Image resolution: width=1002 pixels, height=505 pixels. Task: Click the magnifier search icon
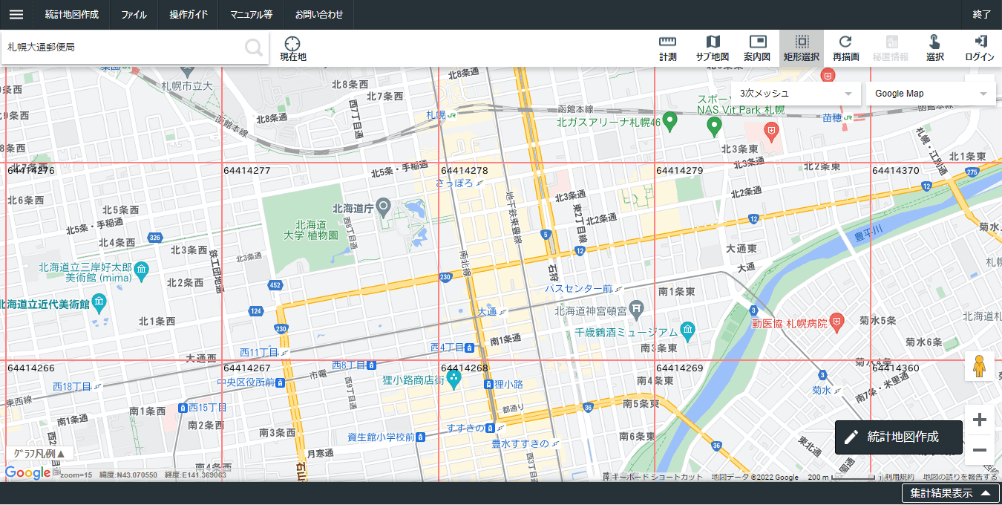[x=254, y=47]
